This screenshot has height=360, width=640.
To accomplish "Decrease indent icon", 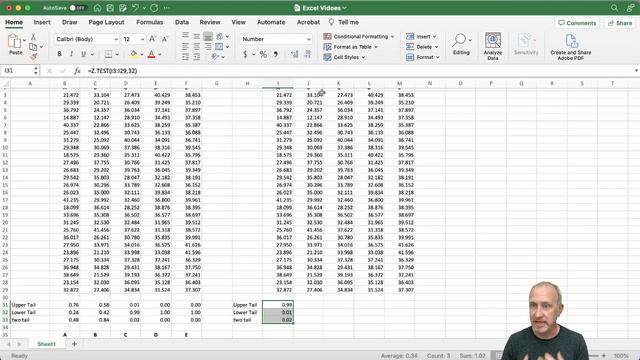I will click(185, 57).
